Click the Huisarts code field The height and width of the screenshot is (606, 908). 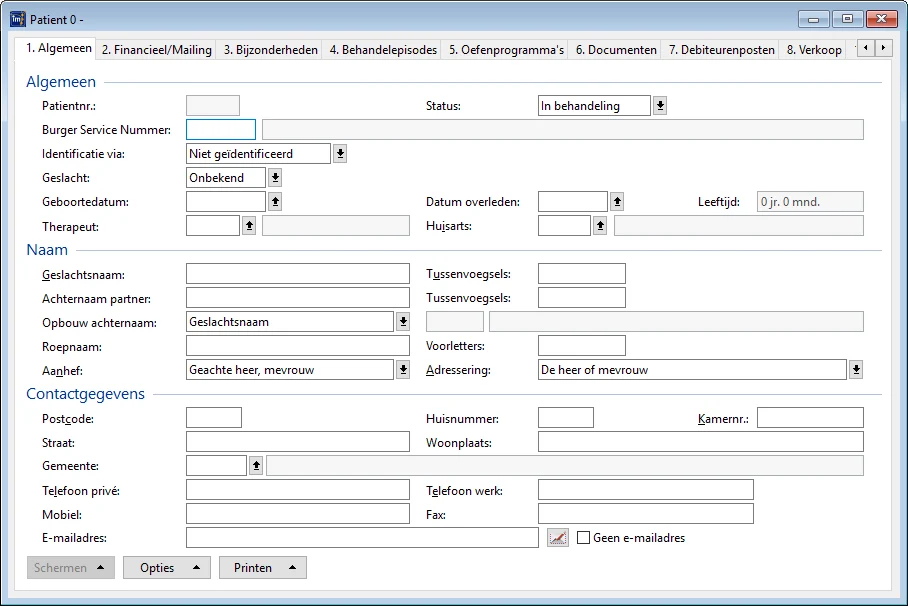click(x=564, y=226)
